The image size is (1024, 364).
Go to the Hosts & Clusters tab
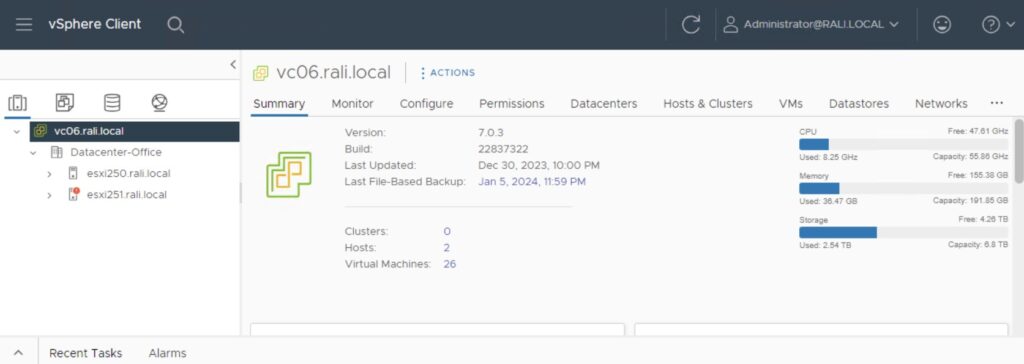708,103
